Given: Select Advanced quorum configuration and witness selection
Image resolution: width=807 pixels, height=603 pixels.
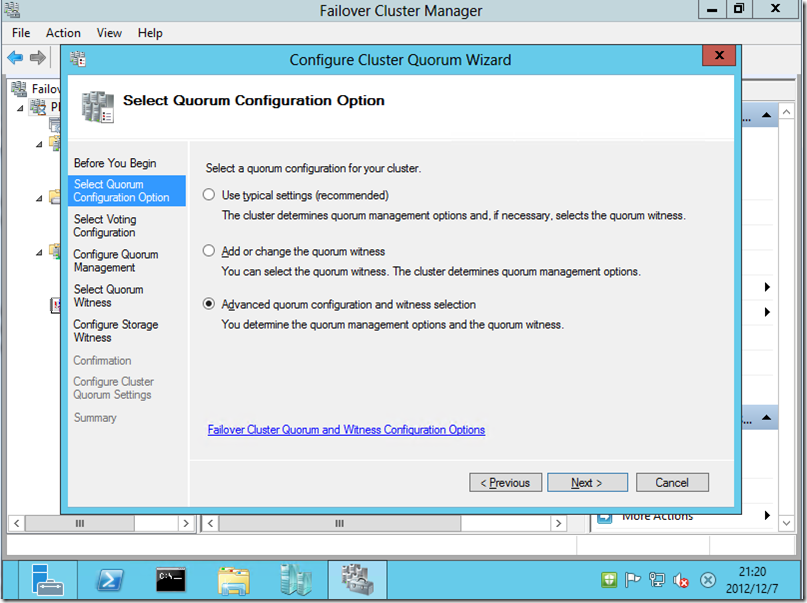Looking at the screenshot, I should coord(208,304).
